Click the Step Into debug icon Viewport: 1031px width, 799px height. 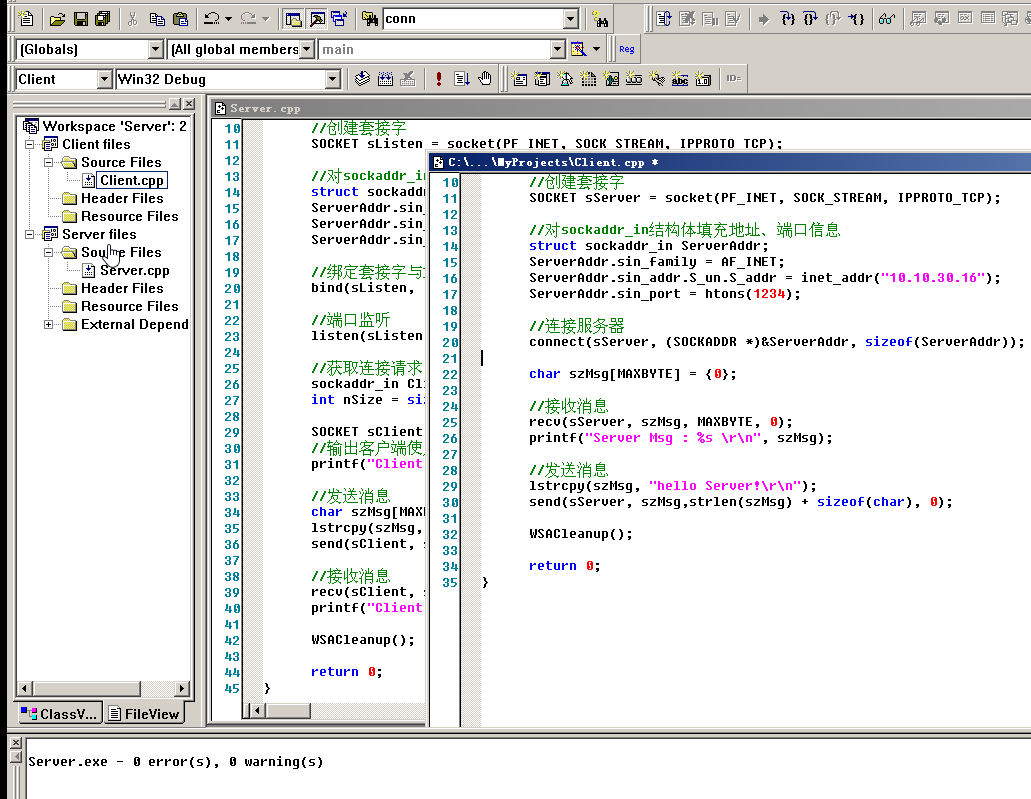(788, 19)
